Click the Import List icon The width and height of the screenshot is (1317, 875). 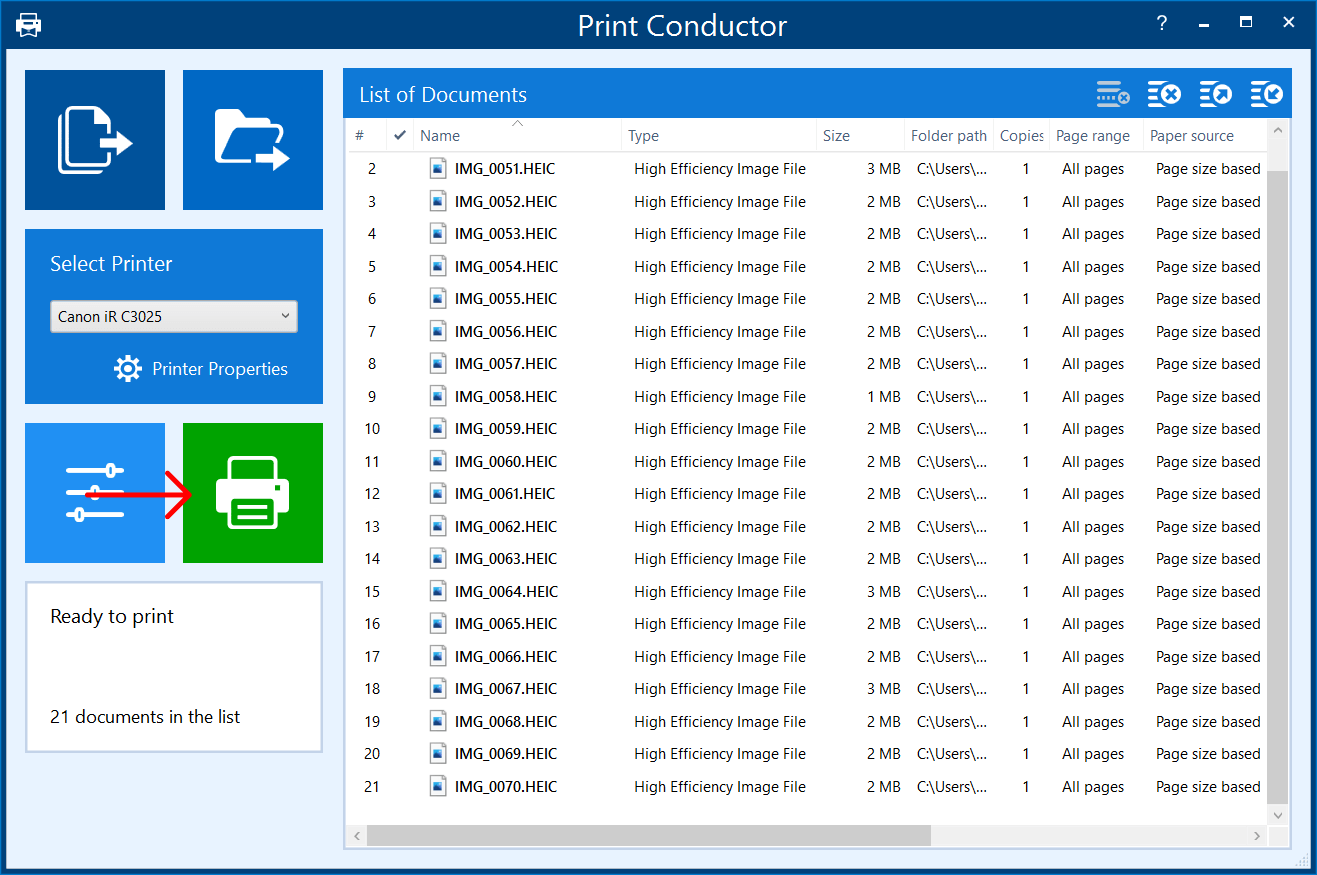click(x=1267, y=95)
